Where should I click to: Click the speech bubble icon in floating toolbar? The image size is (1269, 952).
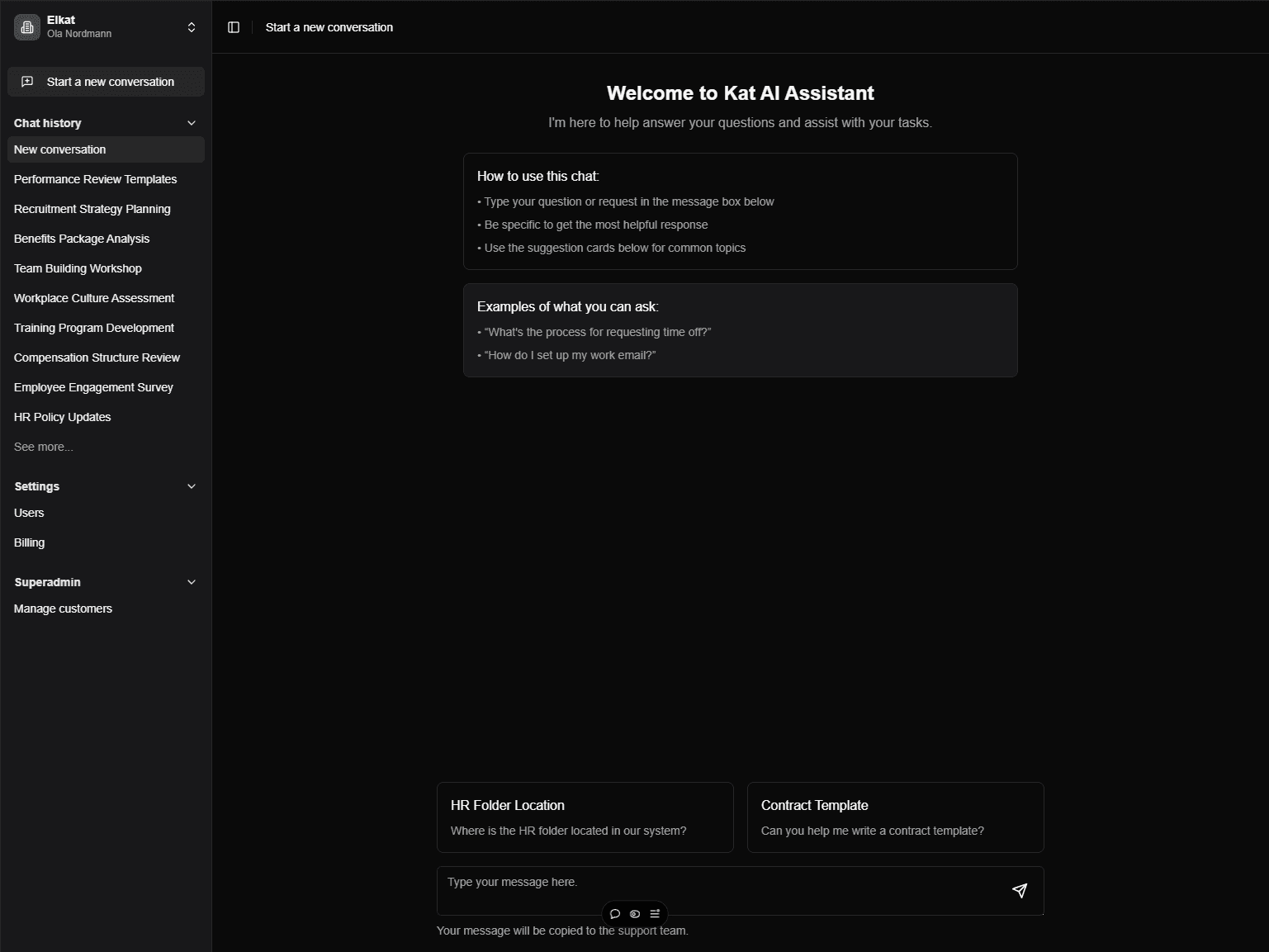click(x=615, y=914)
